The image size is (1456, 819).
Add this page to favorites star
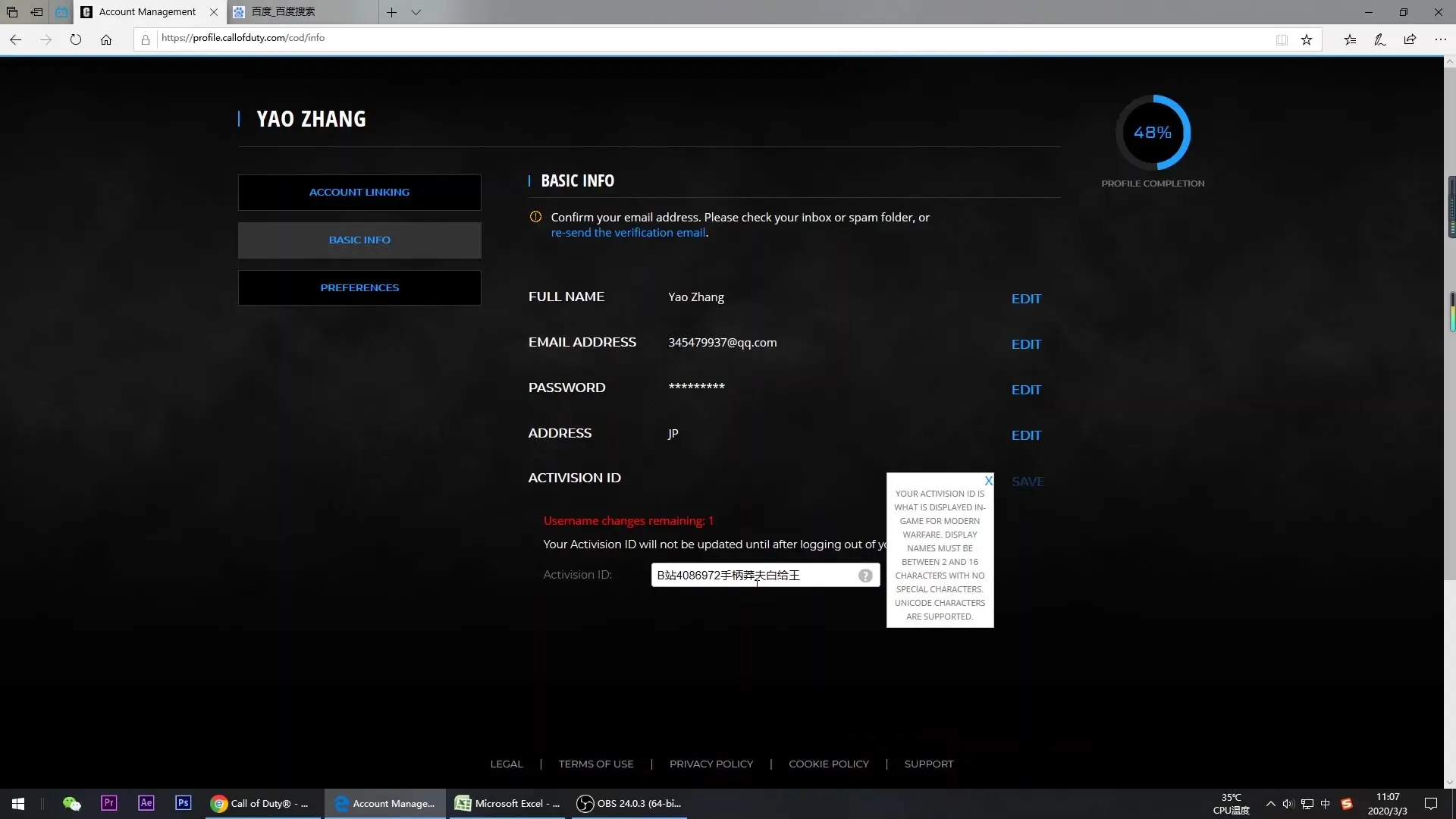click(1307, 39)
